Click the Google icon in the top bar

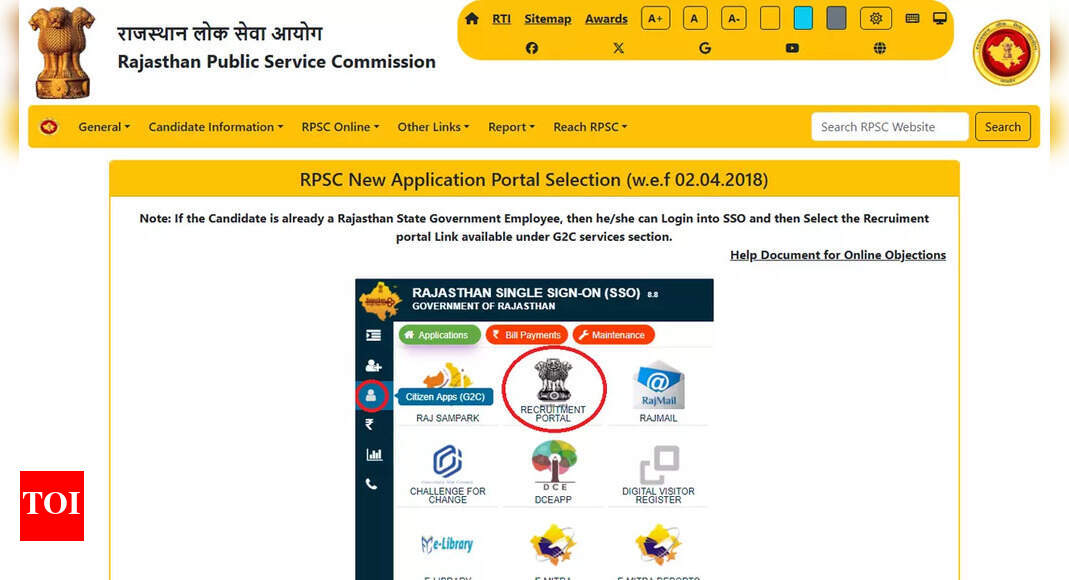[705, 48]
